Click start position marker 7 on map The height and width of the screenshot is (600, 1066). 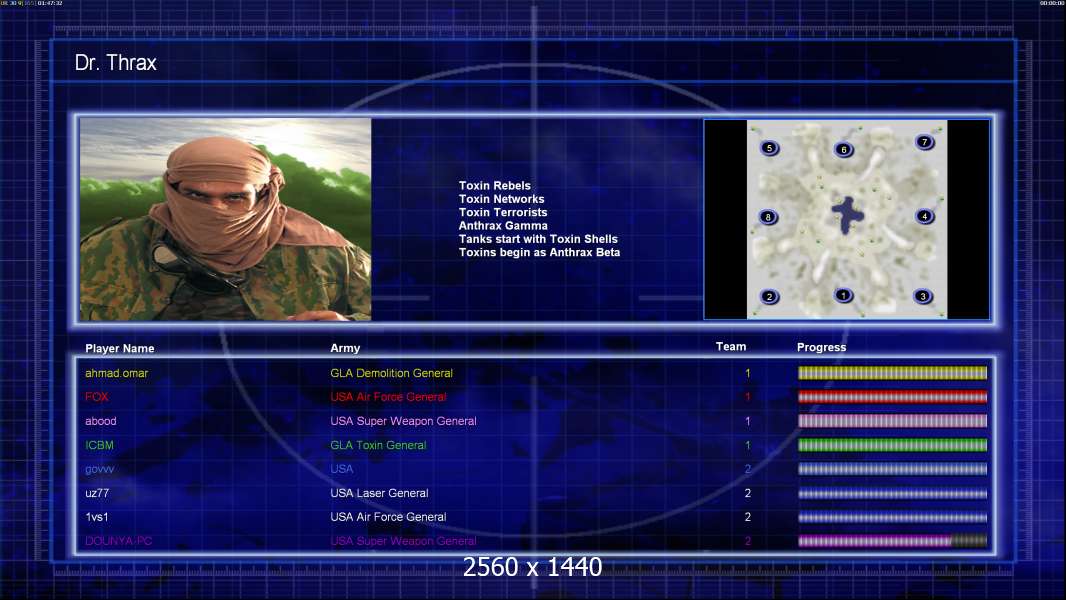click(924, 142)
